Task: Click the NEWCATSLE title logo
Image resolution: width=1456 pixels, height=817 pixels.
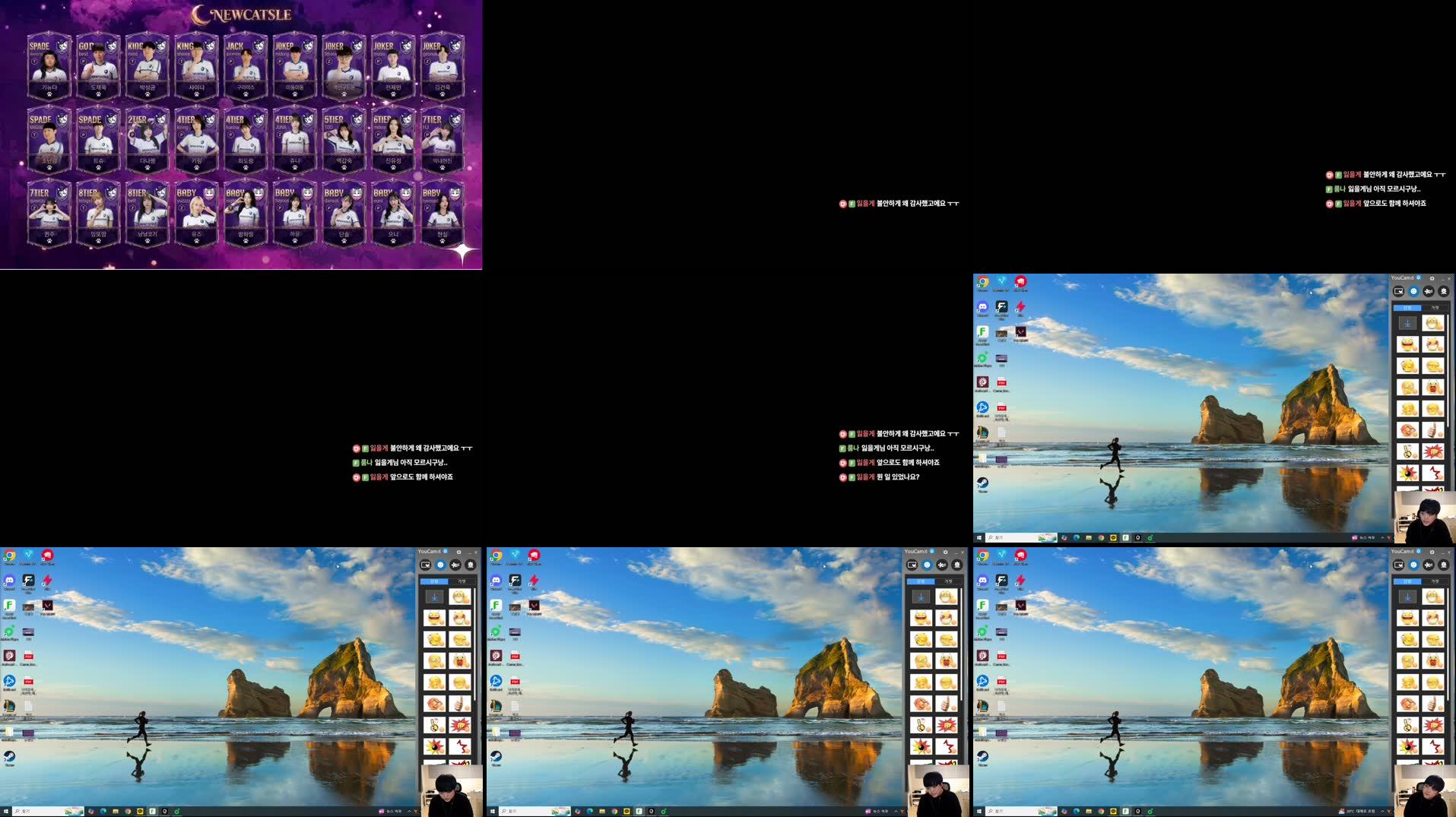Action: [241, 14]
